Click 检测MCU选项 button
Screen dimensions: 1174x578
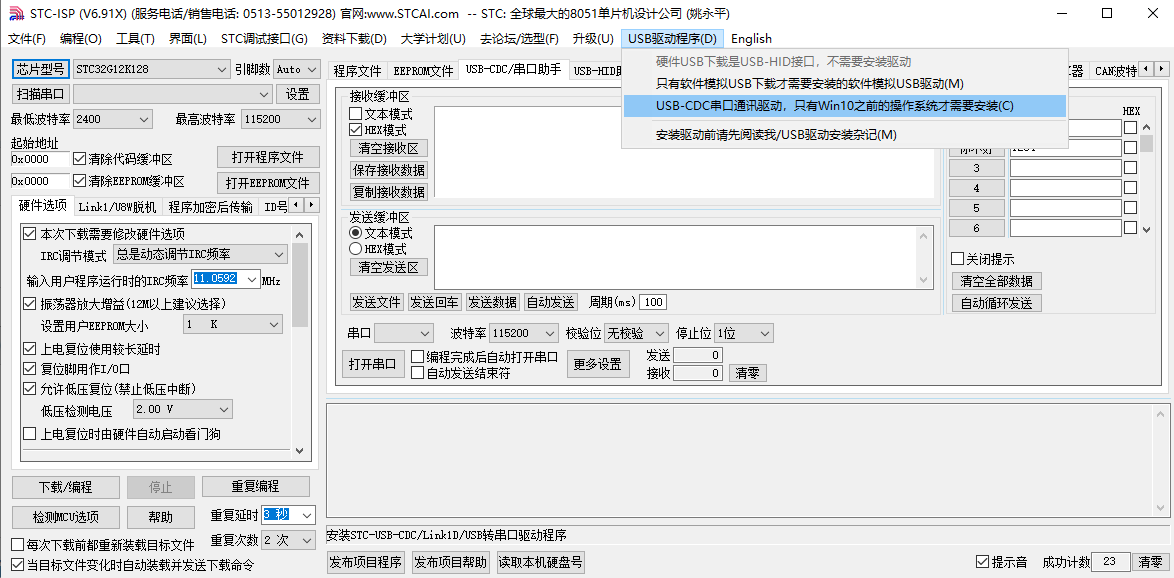coord(65,517)
